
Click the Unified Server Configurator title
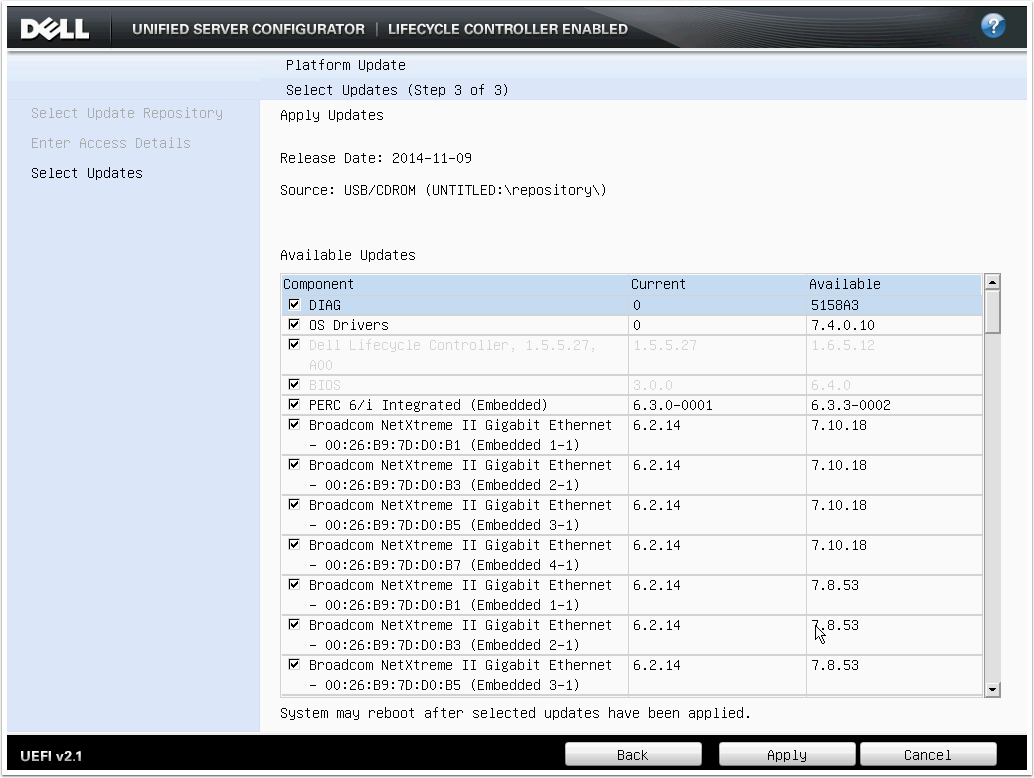click(248, 29)
